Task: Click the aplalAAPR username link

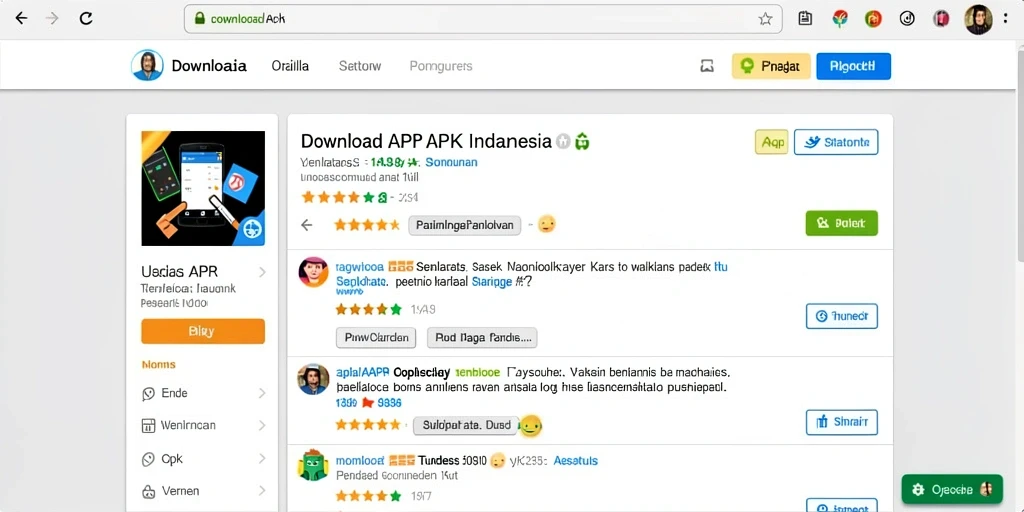Action: click(362, 372)
